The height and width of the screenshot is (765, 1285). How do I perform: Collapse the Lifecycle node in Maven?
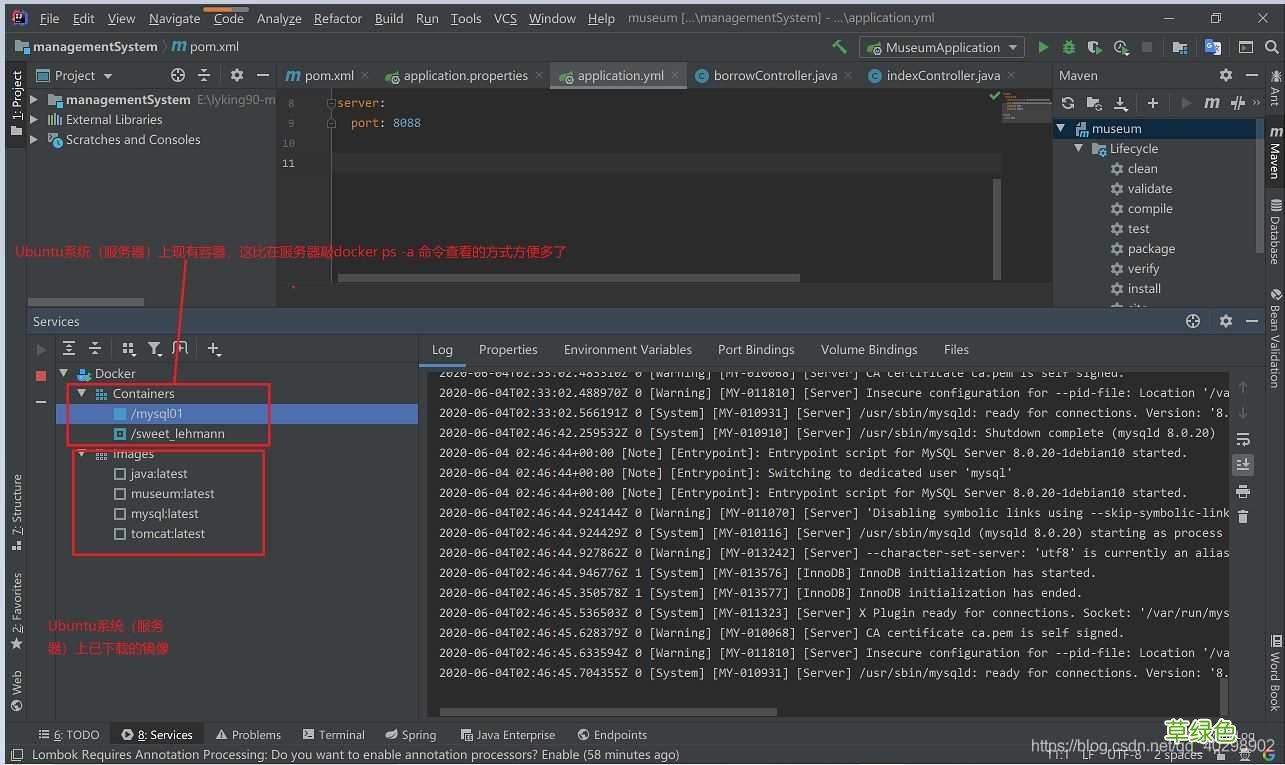click(x=1079, y=149)
